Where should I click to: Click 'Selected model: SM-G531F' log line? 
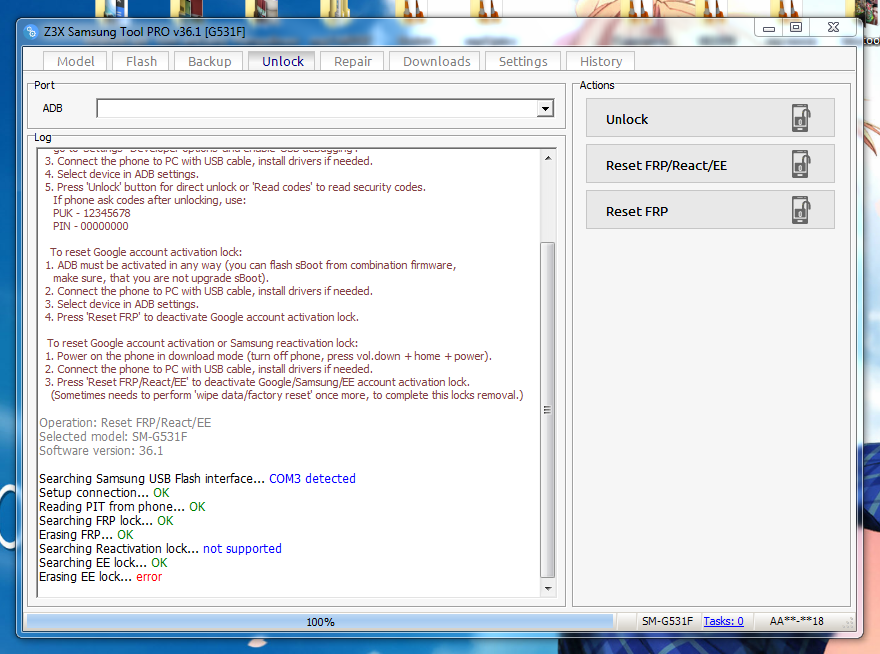[113, 437]
